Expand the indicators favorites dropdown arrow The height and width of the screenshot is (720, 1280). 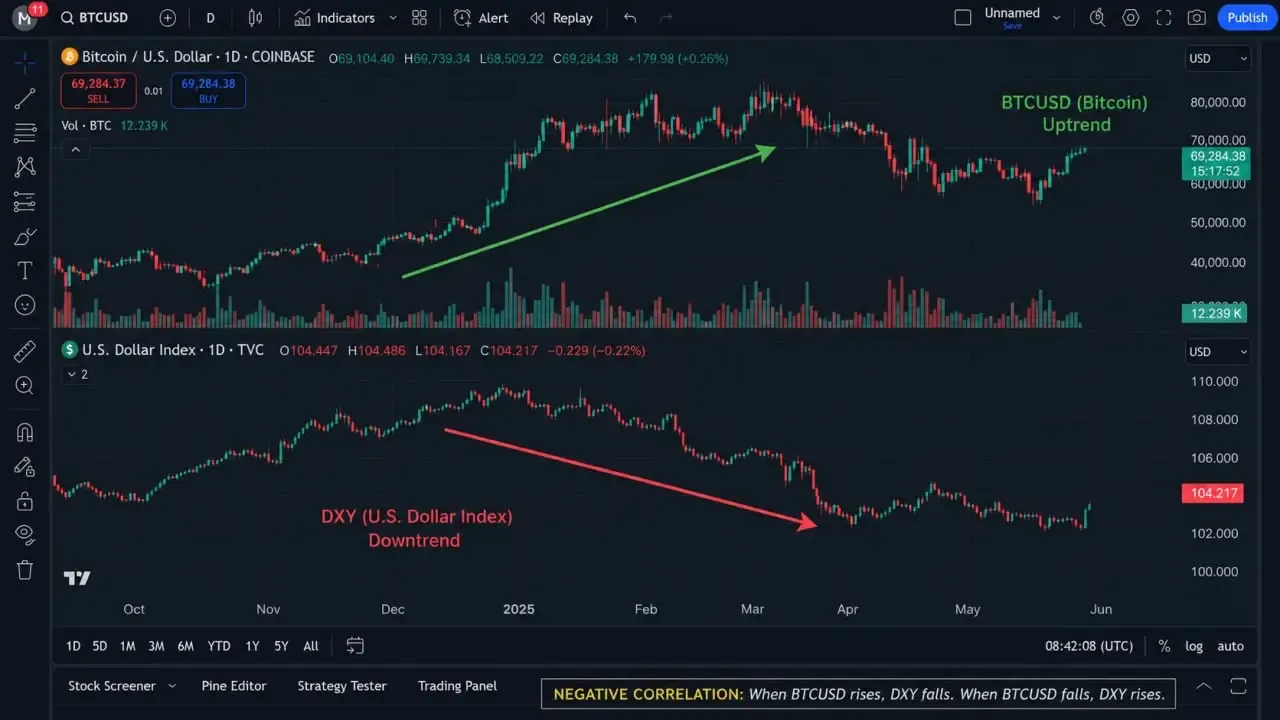pyautogui.click(x=392, y=18)
